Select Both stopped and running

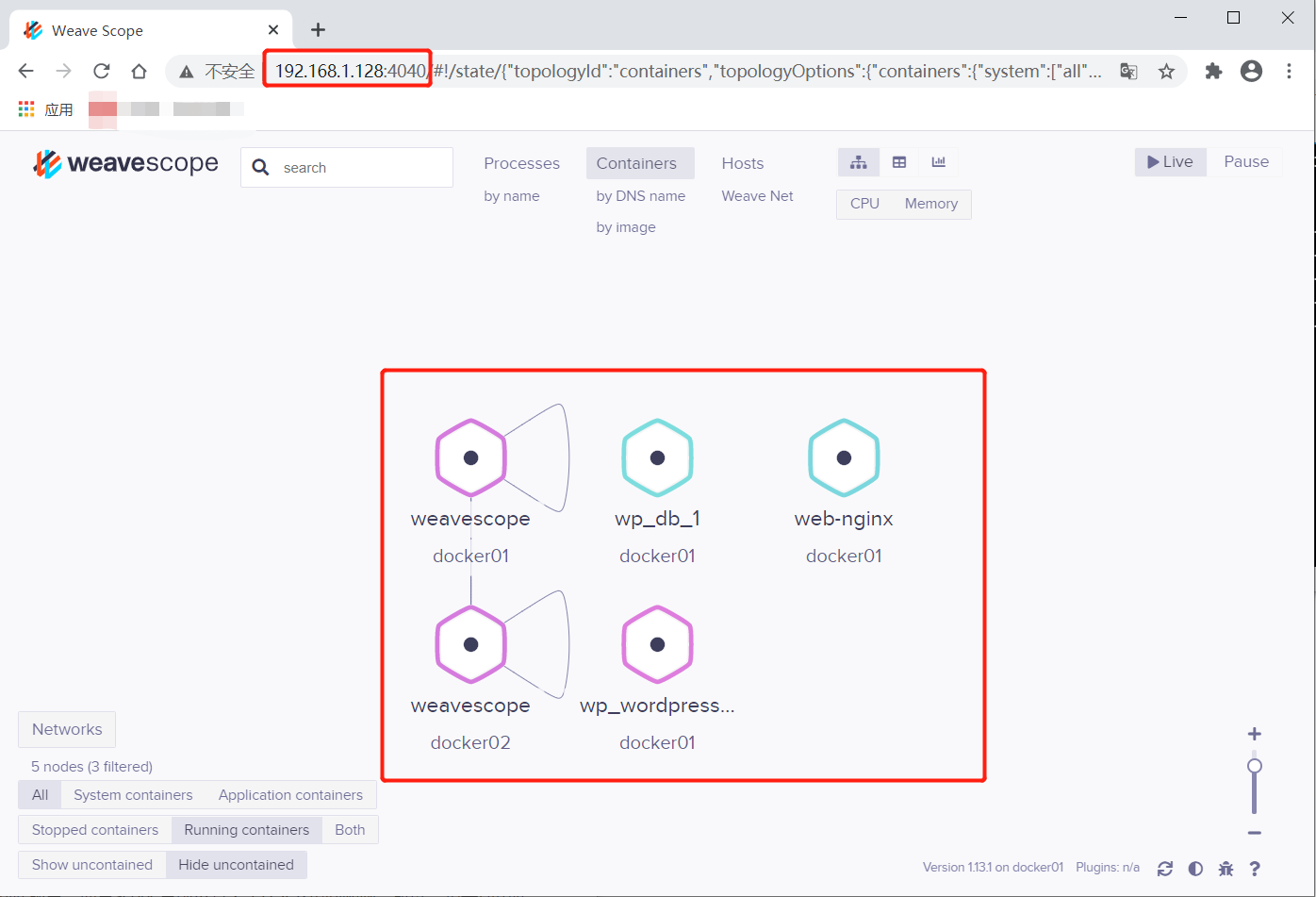[350, 830]
